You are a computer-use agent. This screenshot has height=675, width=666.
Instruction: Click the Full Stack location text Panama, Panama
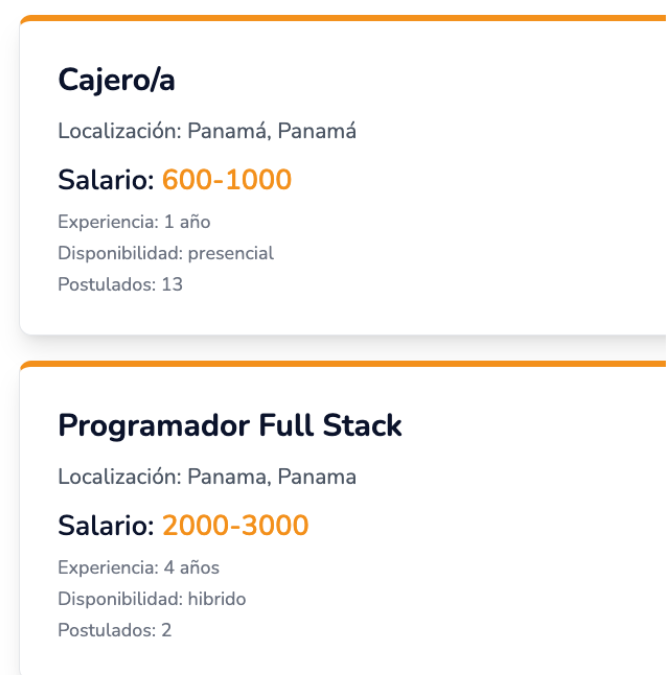[x=270, y=477]
